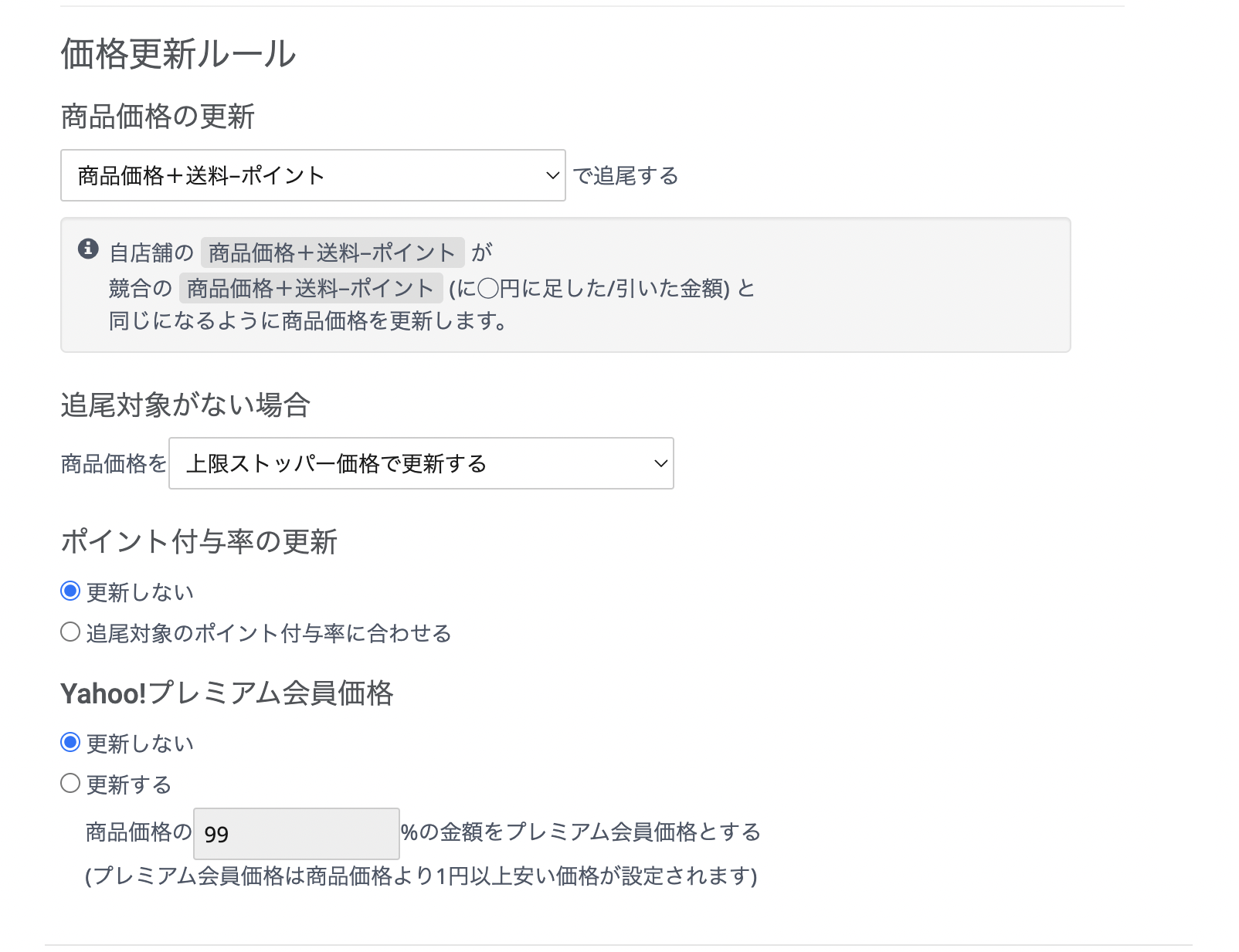The image size is (1239, 952).
Task: Click the first 商品価格+送料−ポイント badge in info box
Action: click(x=332, y=252)
